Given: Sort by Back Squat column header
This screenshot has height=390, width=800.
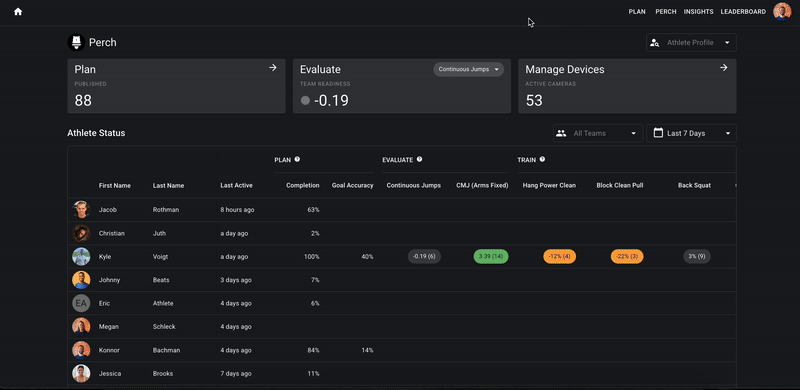Looking at the screenshot, I should tap(694, 186).
